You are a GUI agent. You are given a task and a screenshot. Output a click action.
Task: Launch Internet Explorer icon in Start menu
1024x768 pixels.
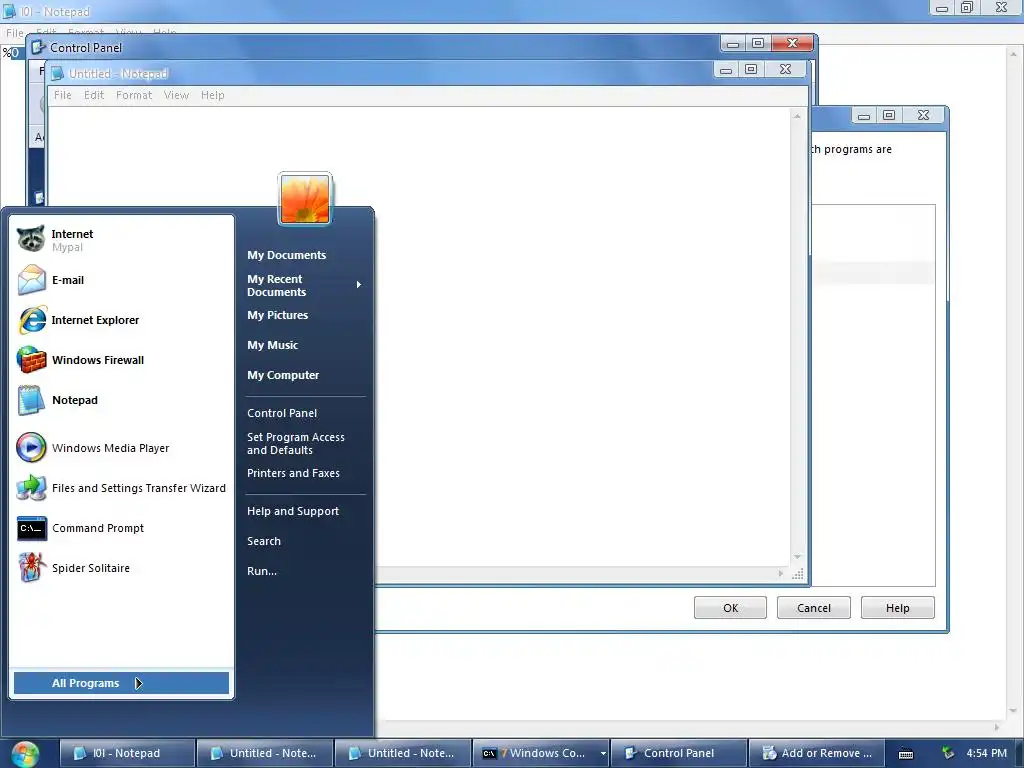(x=31, y=320)
